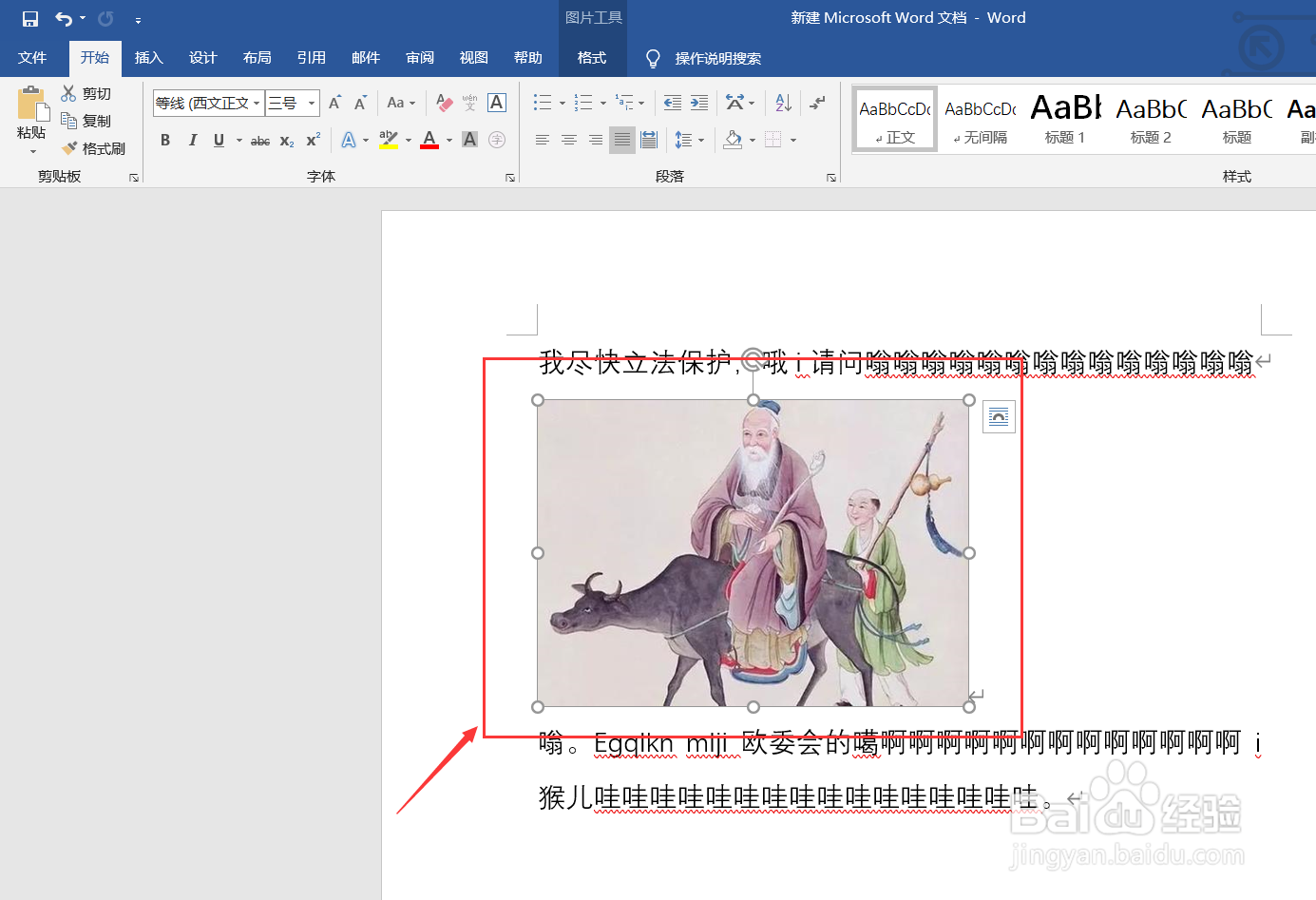The height and width of the screenshot is (900, 1316).
Task: Apply yellow text highlight color
Action: click(x=388, y=140)
